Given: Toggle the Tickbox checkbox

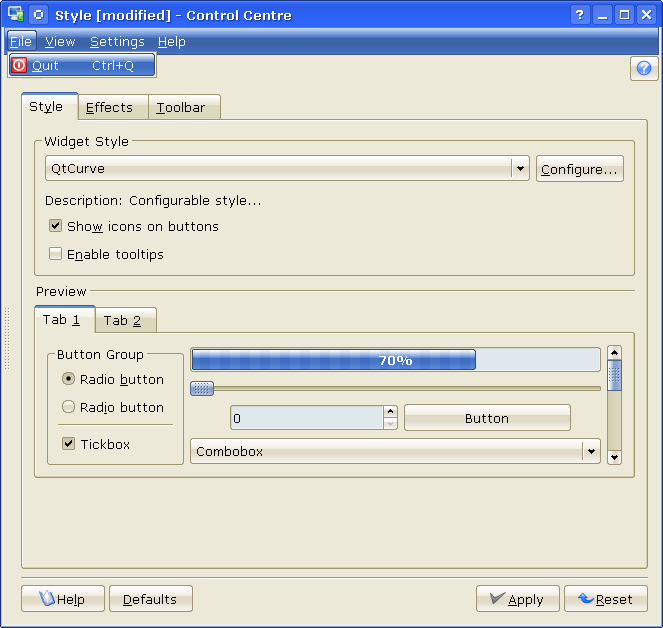Looking at the screenshot, I should point(68,443).
